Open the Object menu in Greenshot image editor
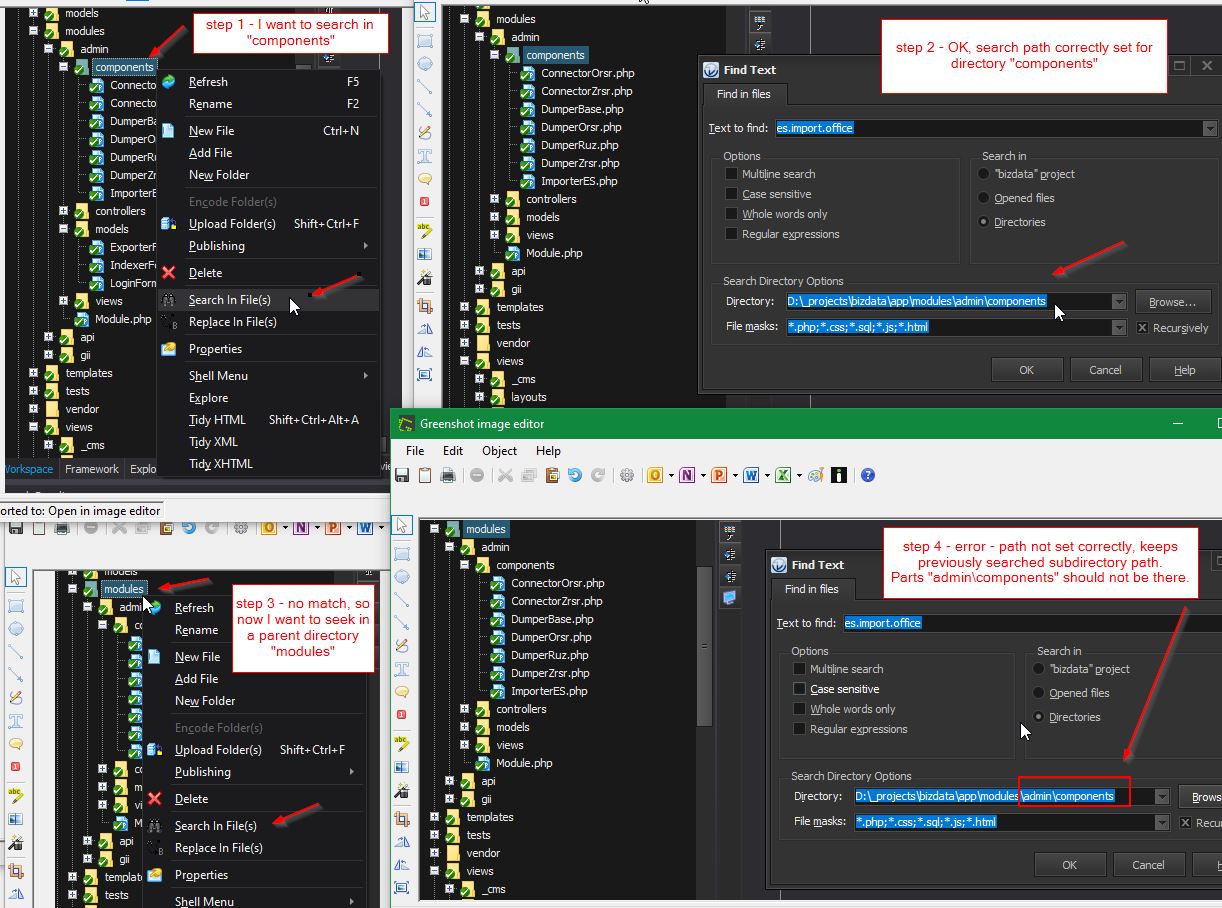The height and width of the screenshot is (908, 1222). (500, 451)
